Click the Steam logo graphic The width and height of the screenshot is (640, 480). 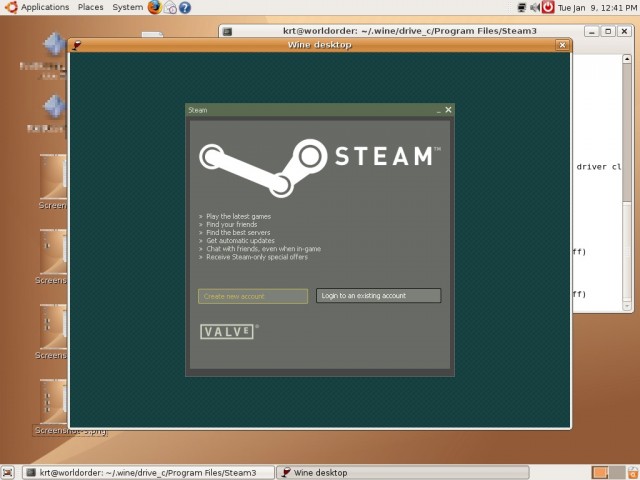320,168
